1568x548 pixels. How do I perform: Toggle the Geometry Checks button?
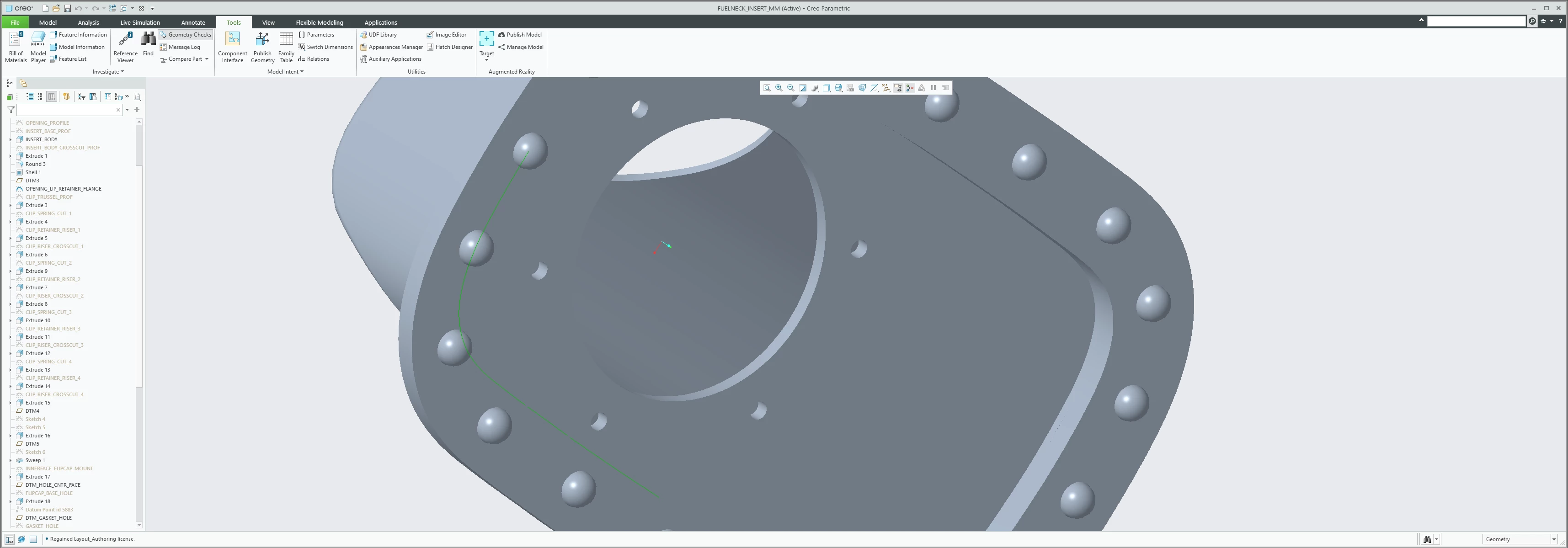click(x=186, y=35)
